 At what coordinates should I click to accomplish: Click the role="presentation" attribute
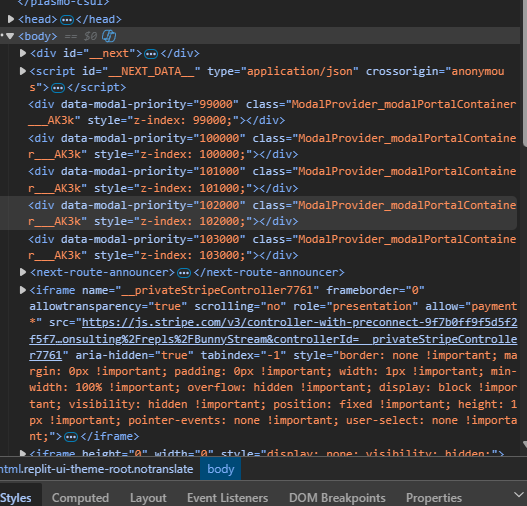pyautogui.click(x=355, y=306)
